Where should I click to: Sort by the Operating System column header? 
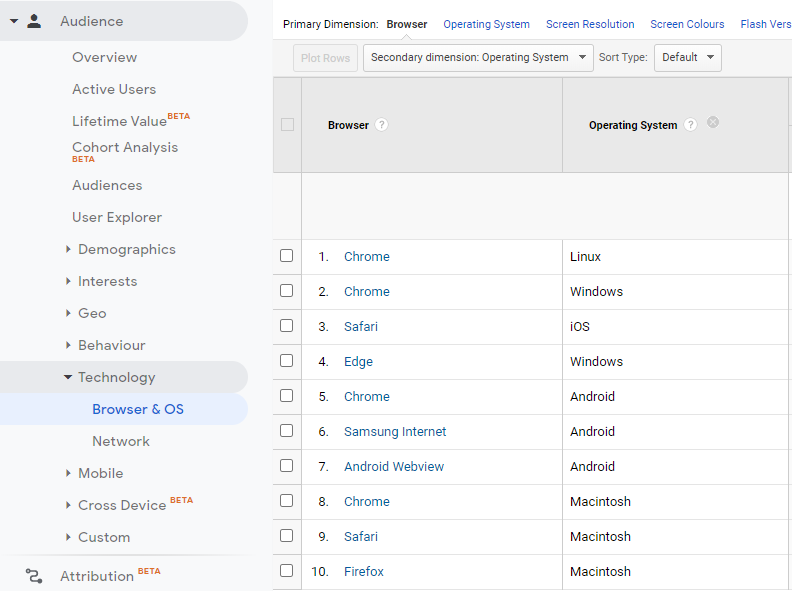633,125
